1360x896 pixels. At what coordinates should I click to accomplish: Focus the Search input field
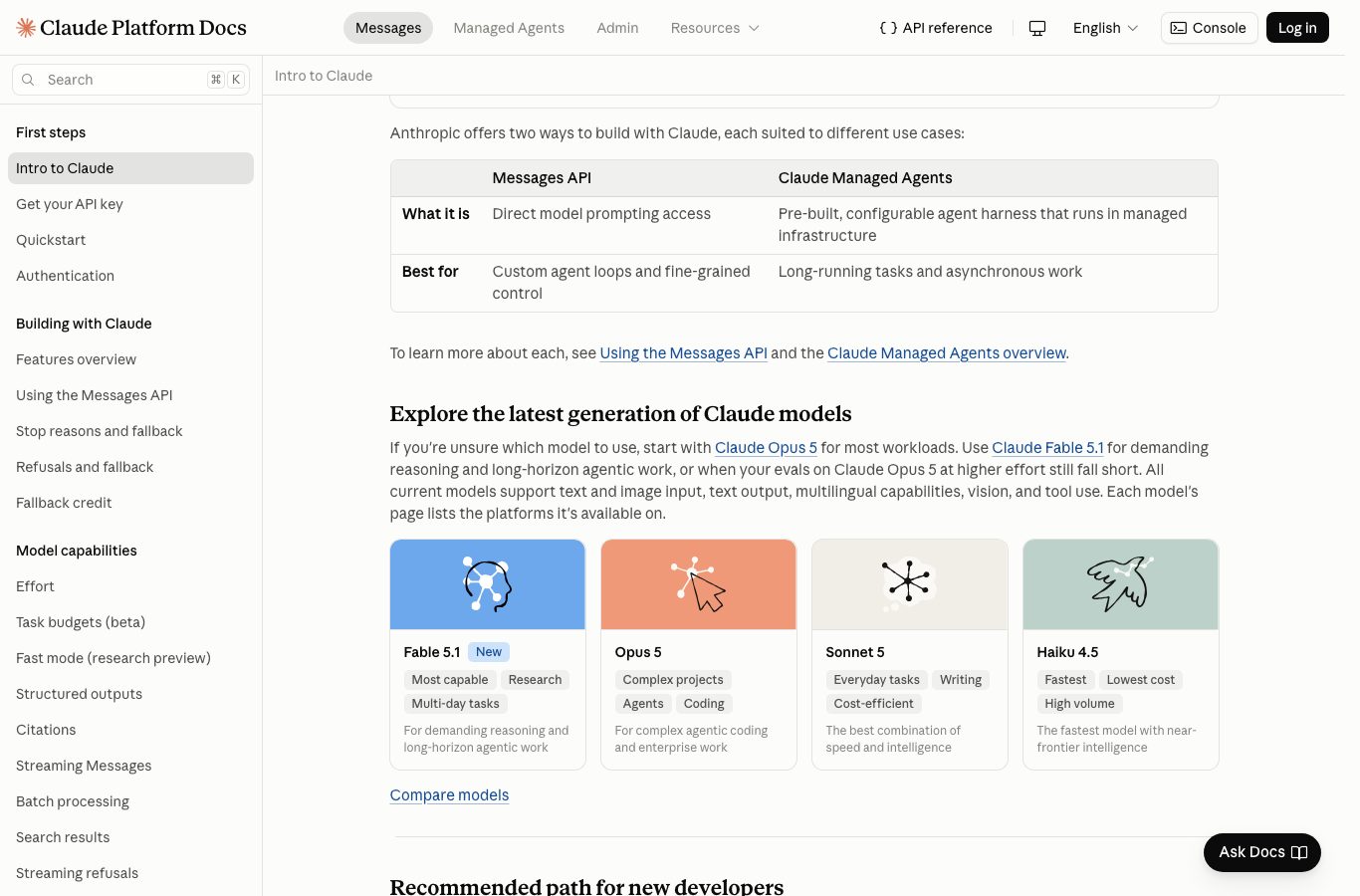[130, 80]
